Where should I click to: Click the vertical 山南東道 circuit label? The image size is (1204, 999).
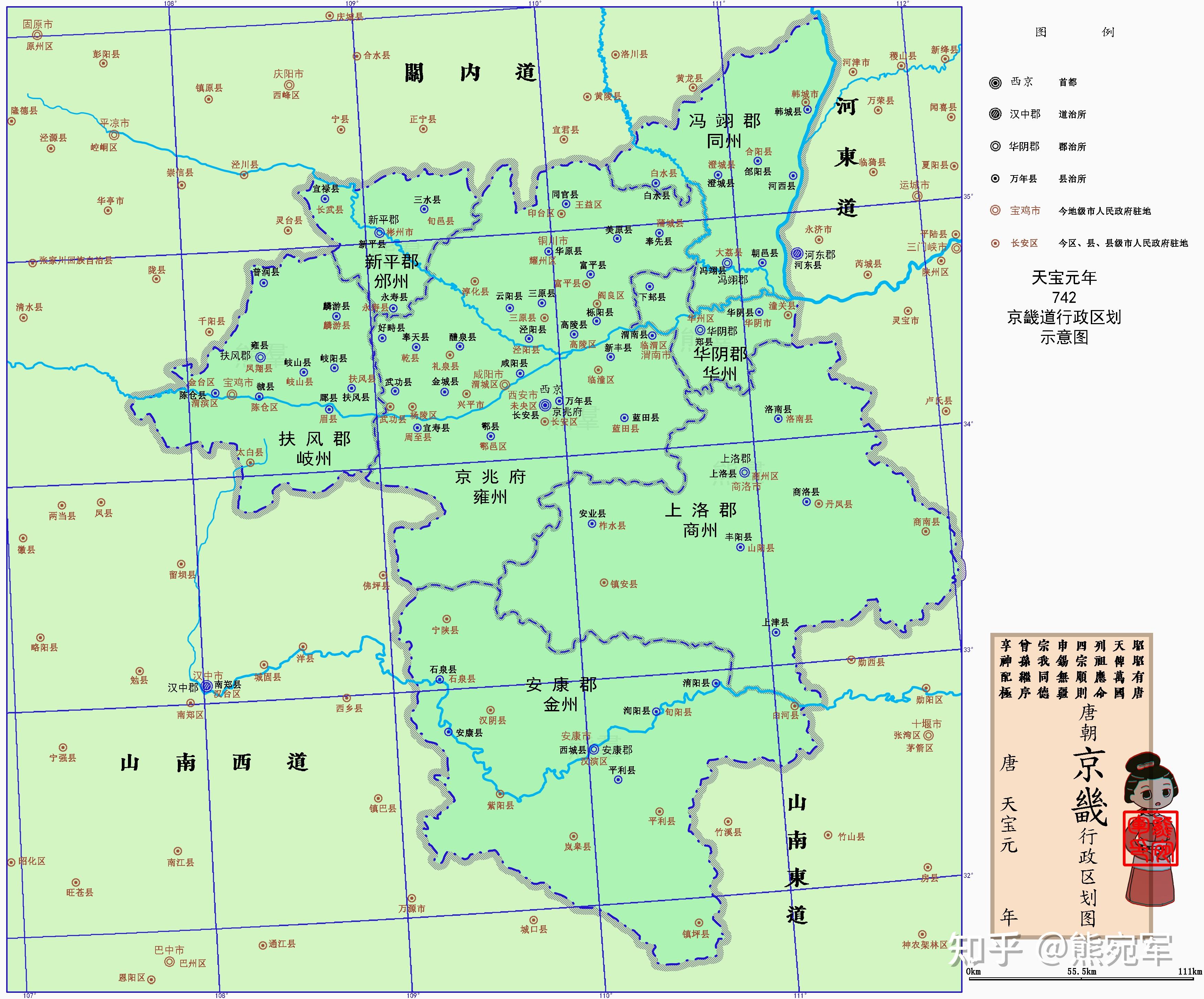tap(797, 859)
